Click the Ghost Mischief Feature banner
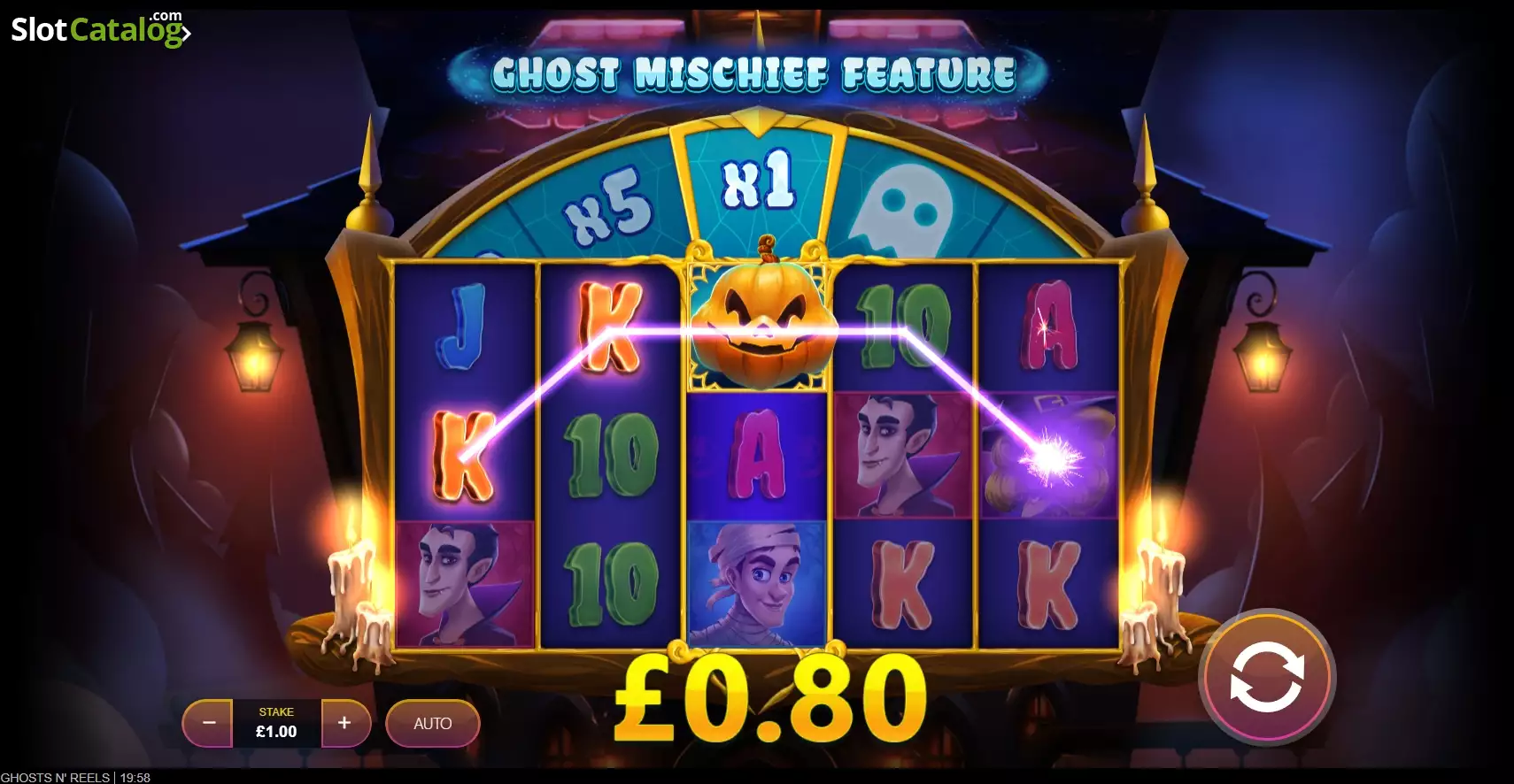 click(753, 73)
